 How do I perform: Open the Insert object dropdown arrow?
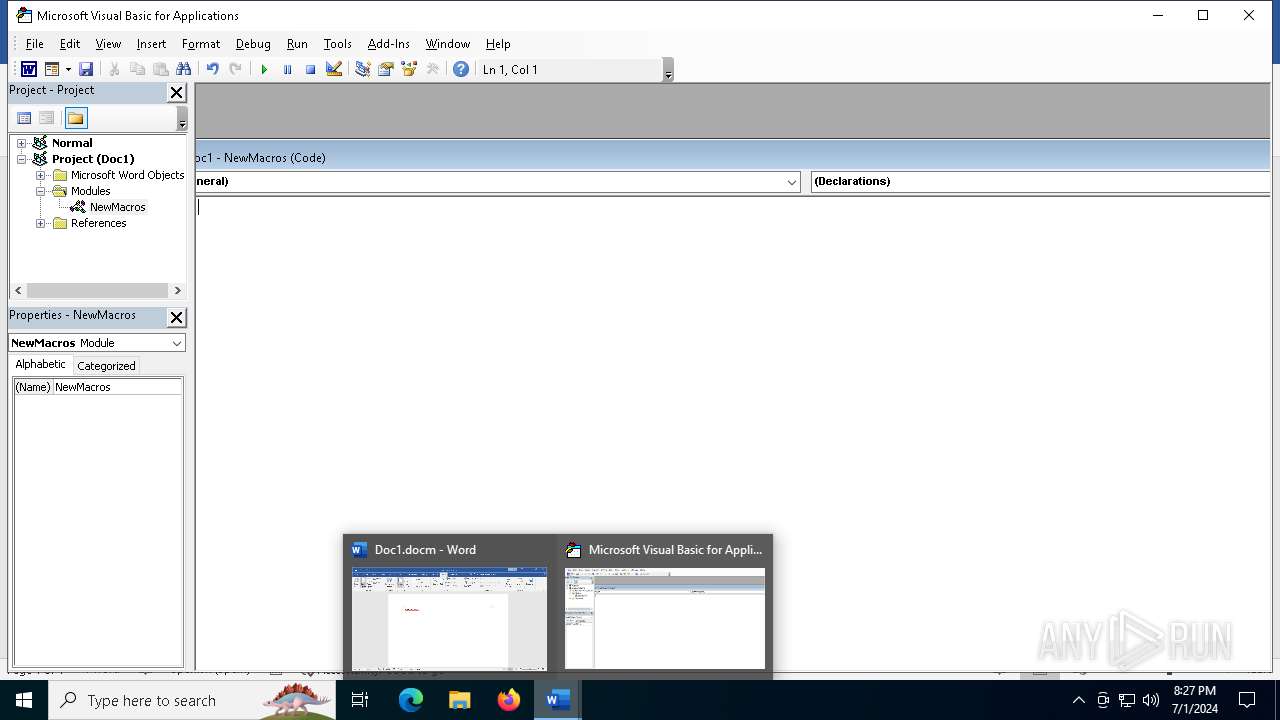coord(68,69)
